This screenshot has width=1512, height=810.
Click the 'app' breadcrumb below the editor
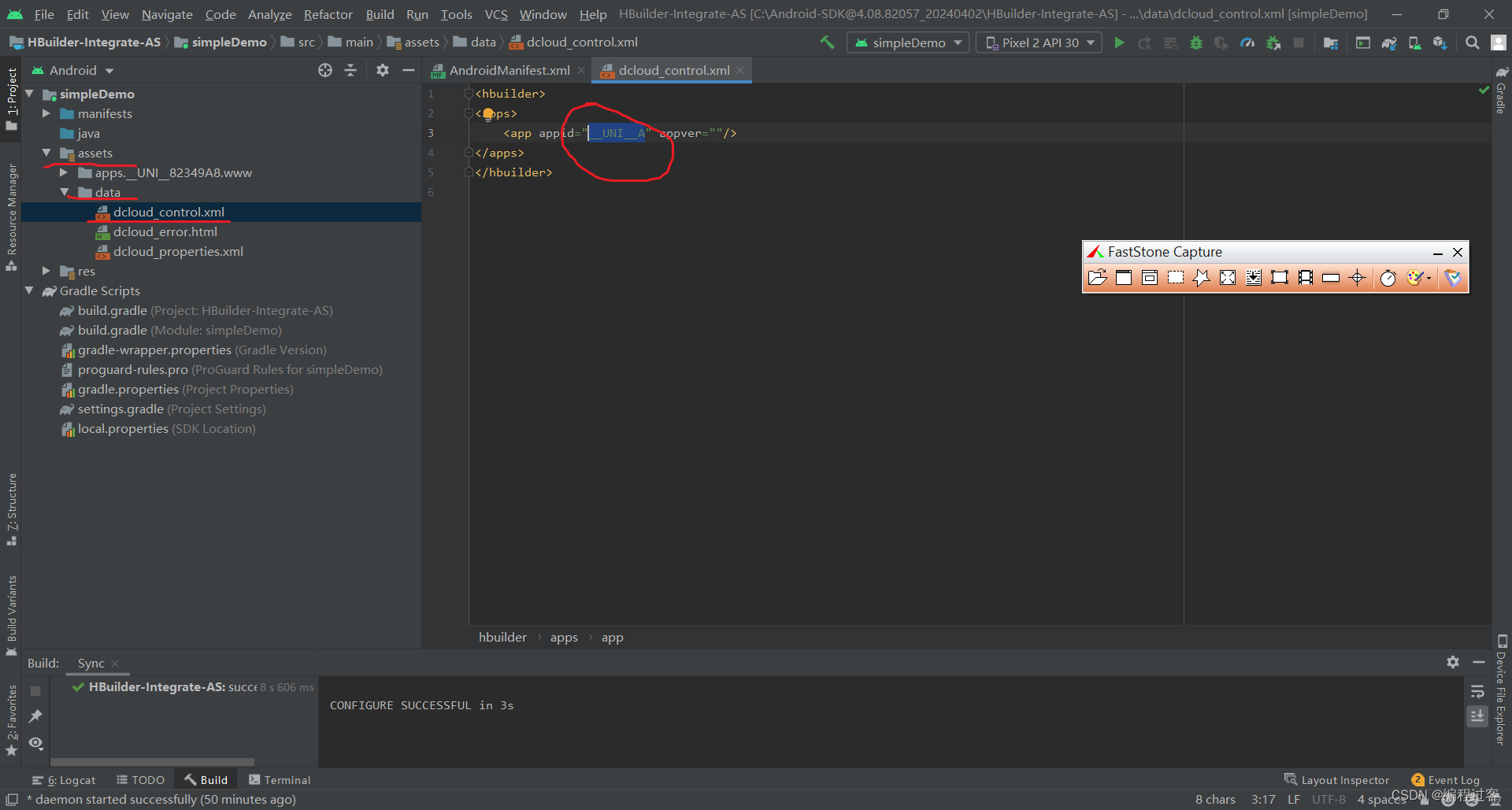tap(612, 638)
